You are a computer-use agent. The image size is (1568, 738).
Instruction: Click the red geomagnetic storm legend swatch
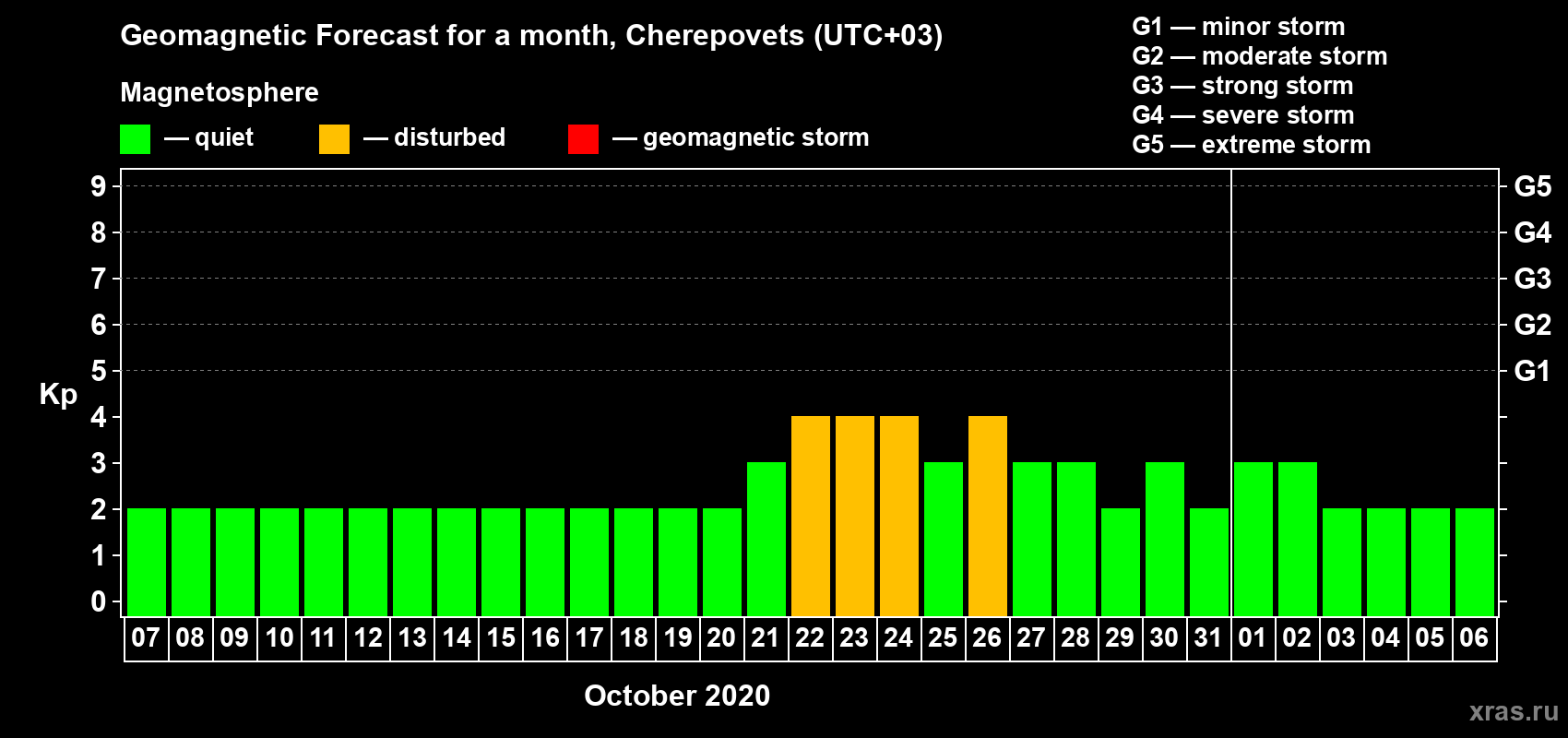(x=583, y=139)
